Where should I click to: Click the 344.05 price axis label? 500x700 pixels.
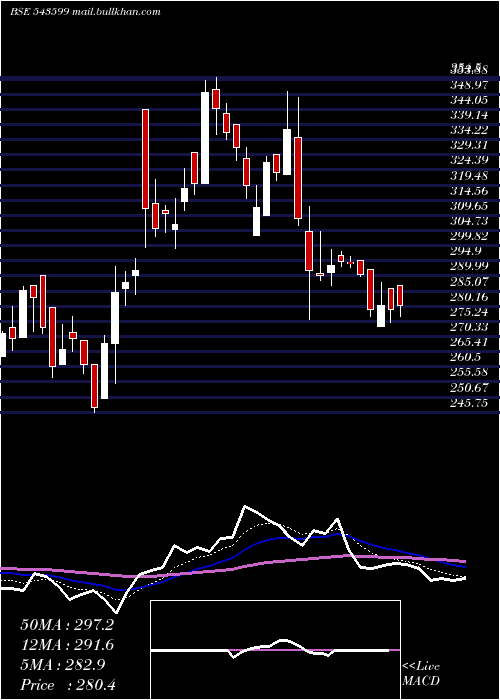tap(469, 100)
